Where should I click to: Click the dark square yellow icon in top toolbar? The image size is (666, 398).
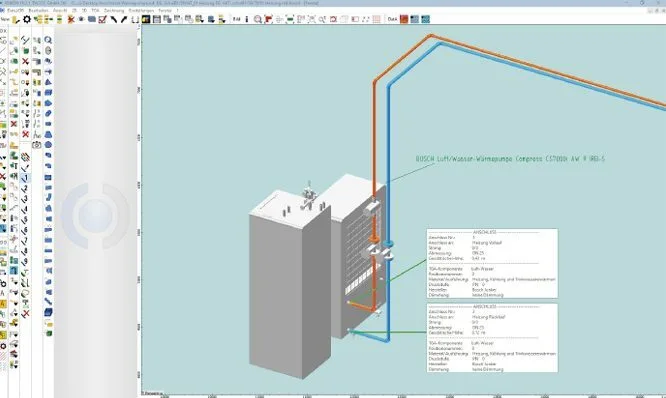click(x=146, y=19)
